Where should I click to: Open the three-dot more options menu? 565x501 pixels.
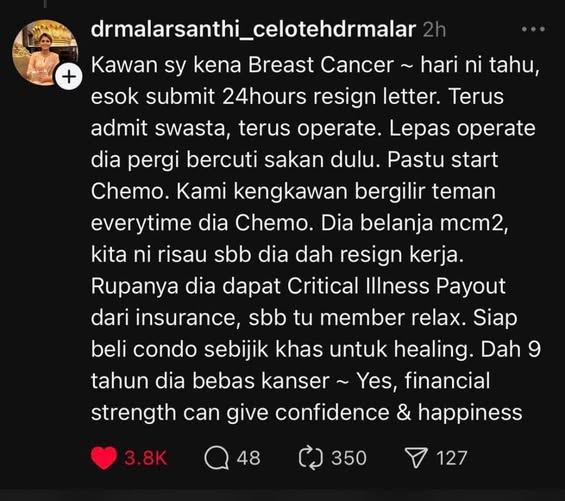533,29
